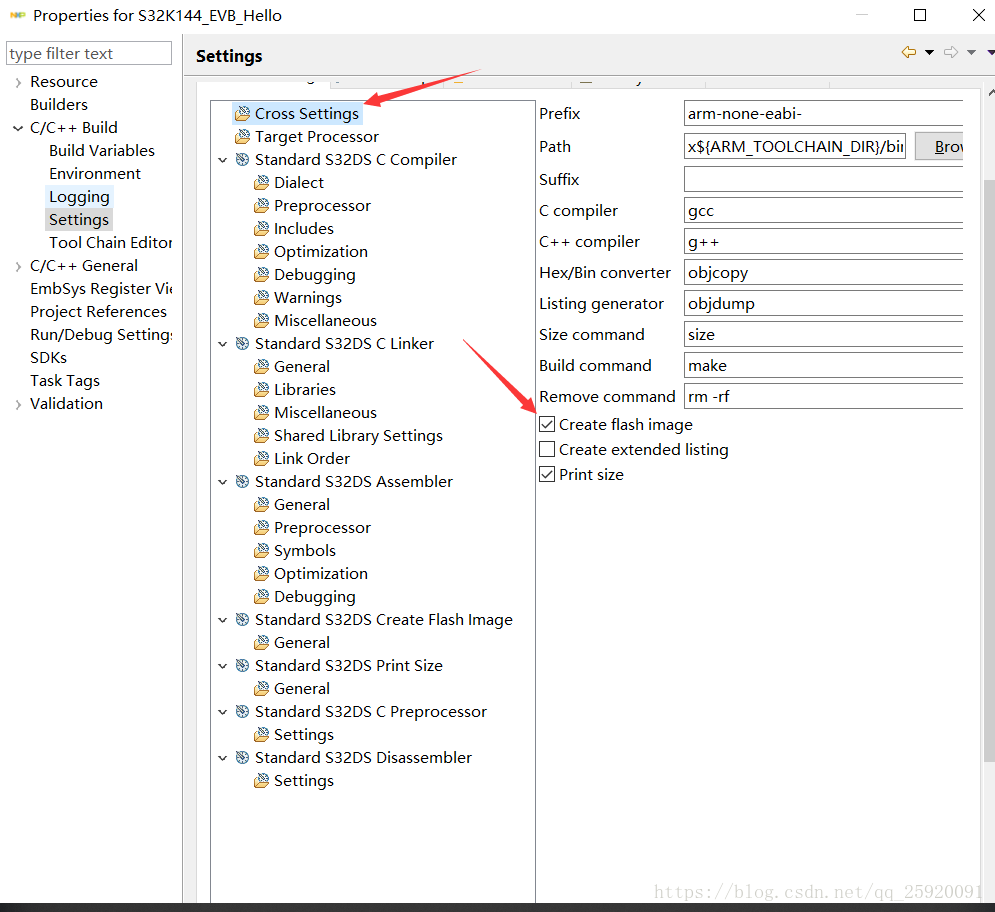Image resolution: width=995 pixels, height=912 pixels.
Task: Click the compiler Warnings icon
Action: (x=261, y=298)
